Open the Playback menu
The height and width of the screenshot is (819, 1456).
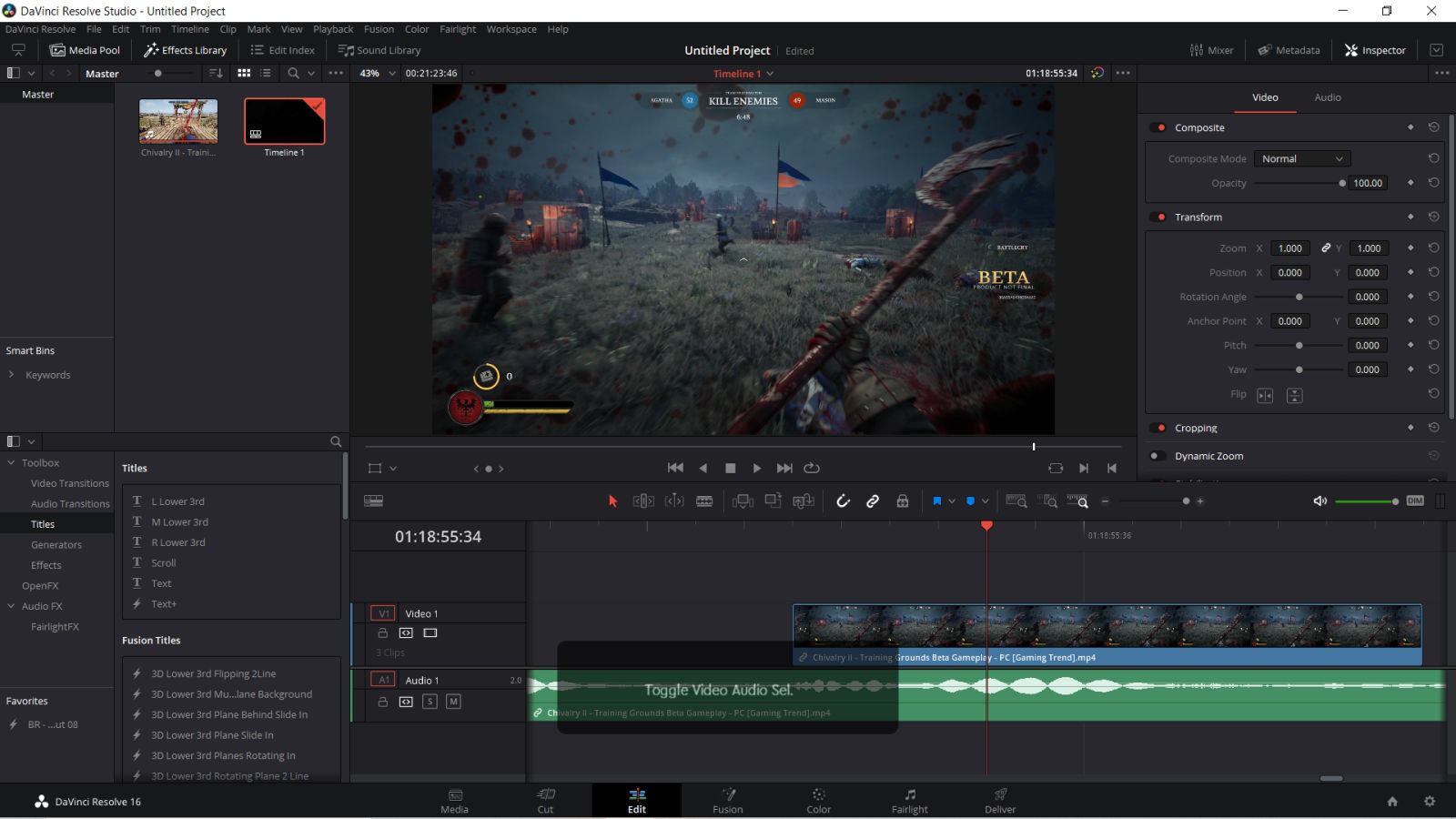tap(333, 29)
